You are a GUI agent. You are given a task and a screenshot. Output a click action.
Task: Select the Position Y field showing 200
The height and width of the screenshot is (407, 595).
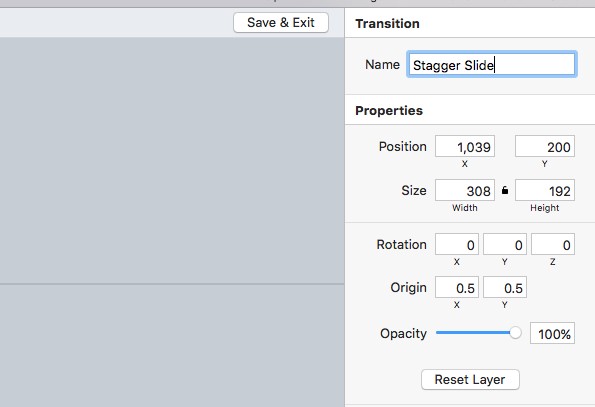545,146
